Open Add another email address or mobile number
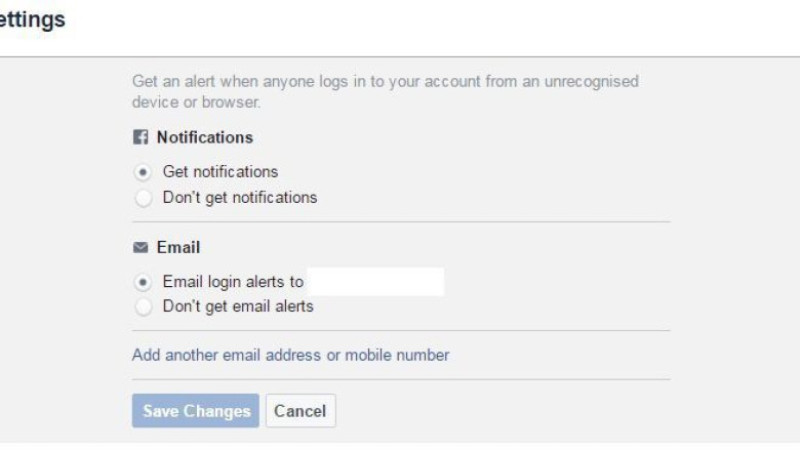This screenshot has height=451, width=800. pyautogui.click(x=290, y=355)
